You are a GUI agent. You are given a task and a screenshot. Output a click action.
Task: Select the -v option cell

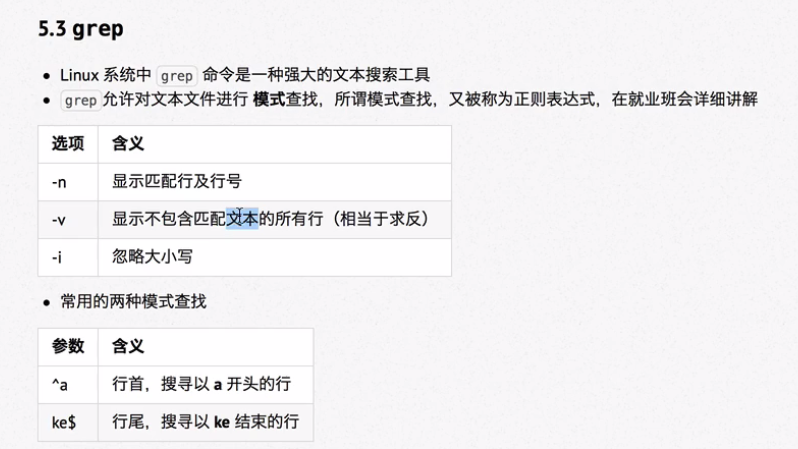(x=68, y=219)
